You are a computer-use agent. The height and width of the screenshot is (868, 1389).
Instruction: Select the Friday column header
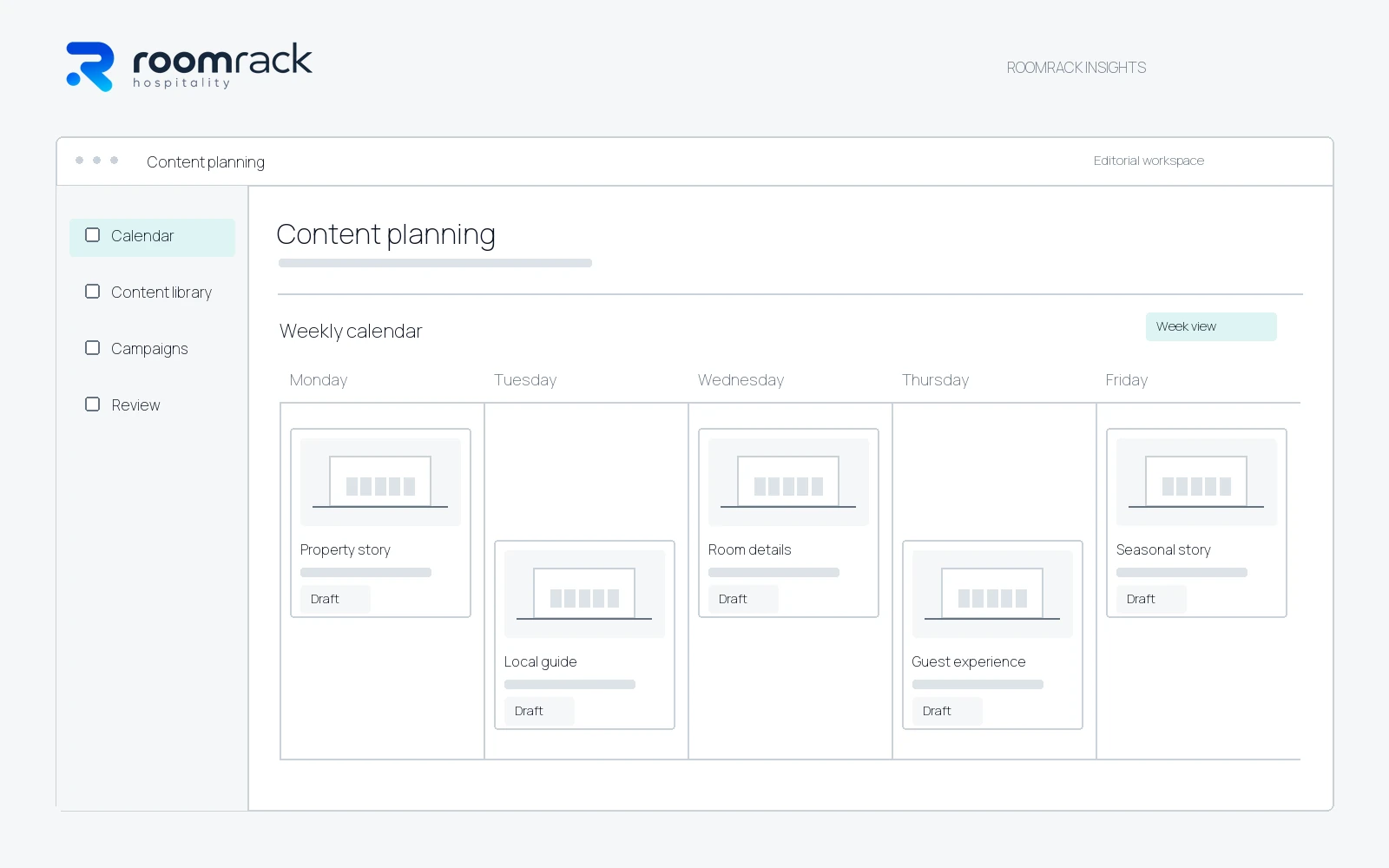point(1127,380)
